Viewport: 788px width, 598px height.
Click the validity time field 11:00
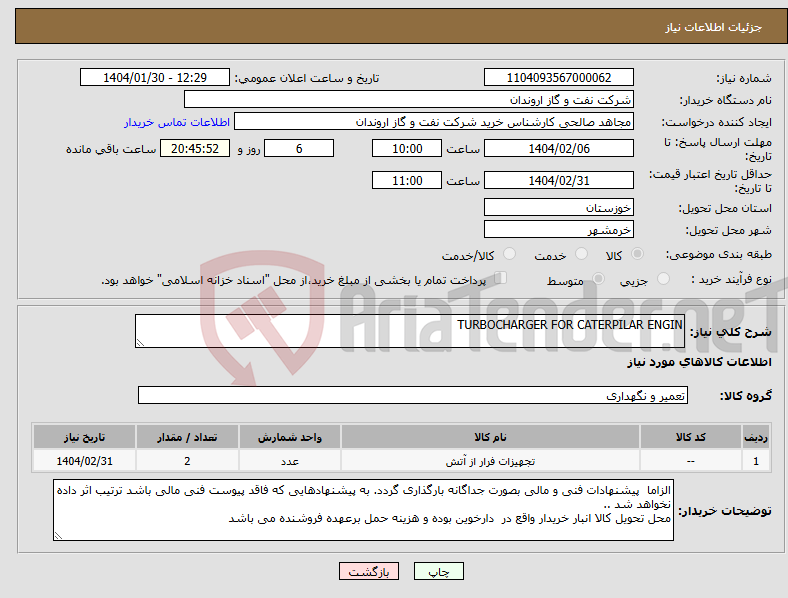click(407, 180)
